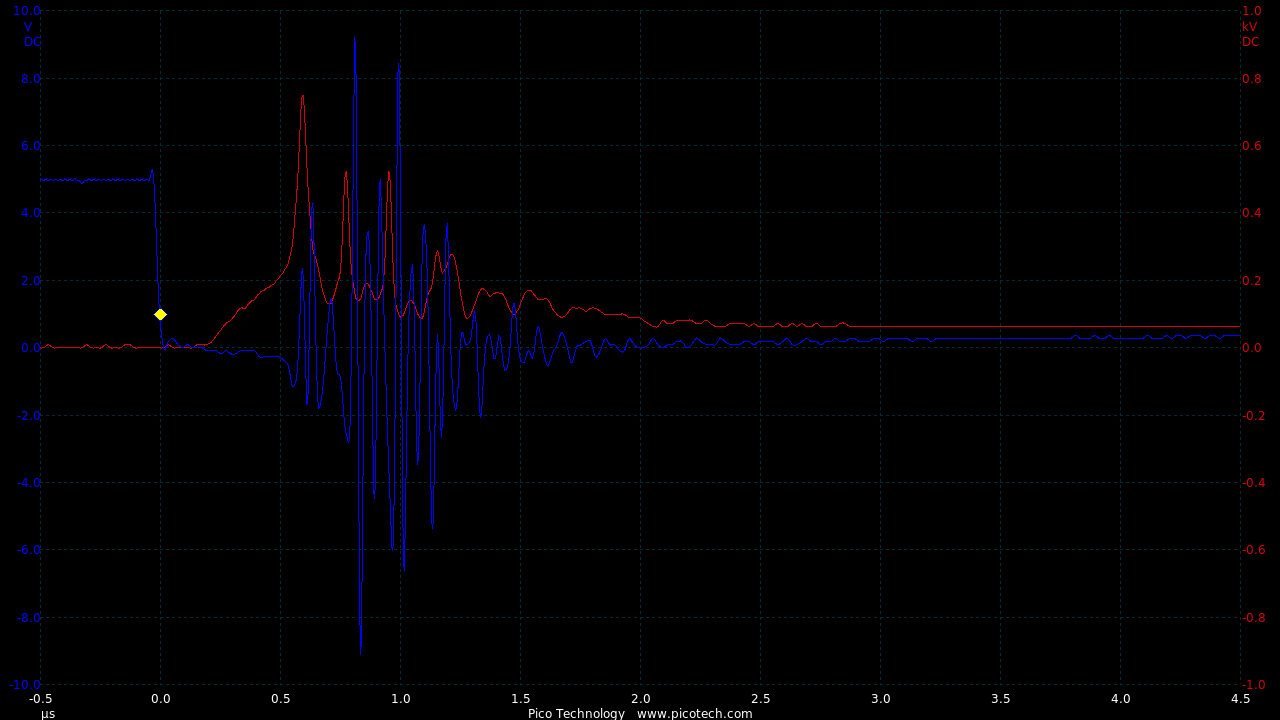Click the 2.5 tick label on time axis
1280x720 pixels.
760,699
